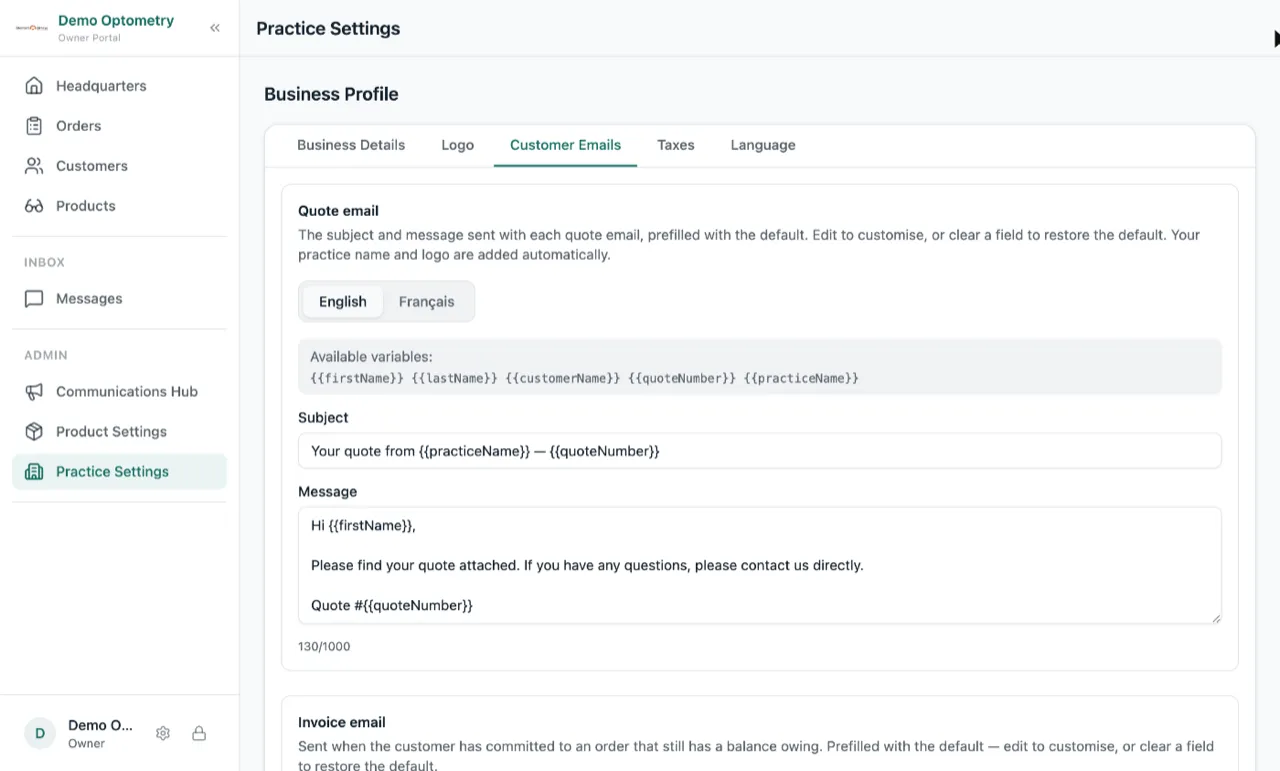Open the Language tab

pyautogui.click(x=763, y=145)
